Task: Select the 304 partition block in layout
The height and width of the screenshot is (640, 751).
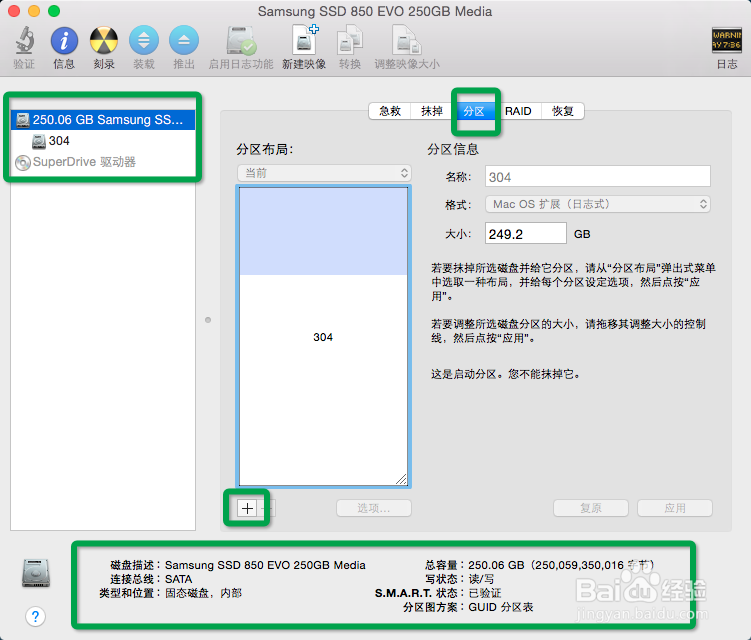Action: tap(323, 337)
